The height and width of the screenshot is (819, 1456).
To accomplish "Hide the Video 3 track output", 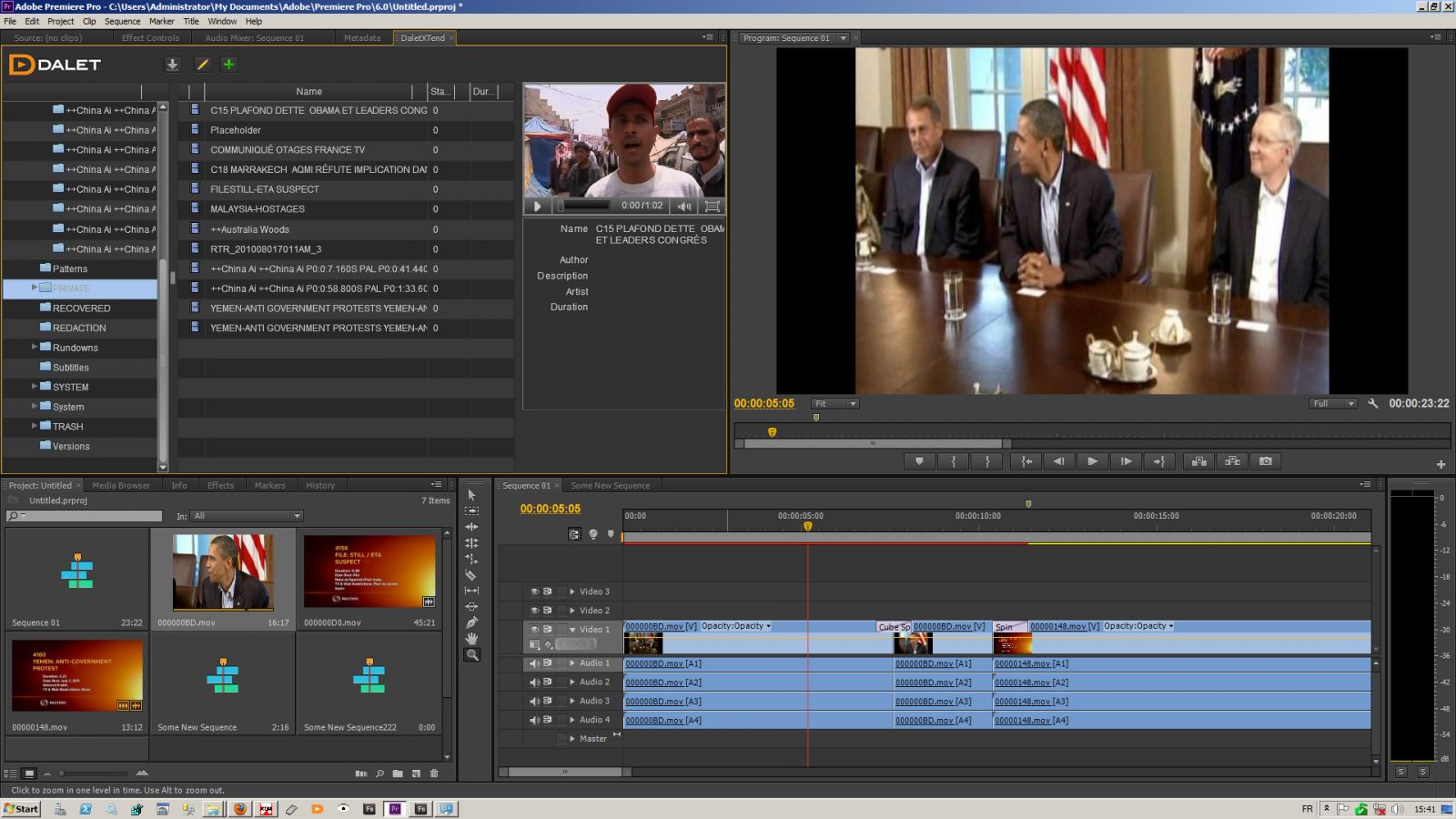I will click(534, 591).
